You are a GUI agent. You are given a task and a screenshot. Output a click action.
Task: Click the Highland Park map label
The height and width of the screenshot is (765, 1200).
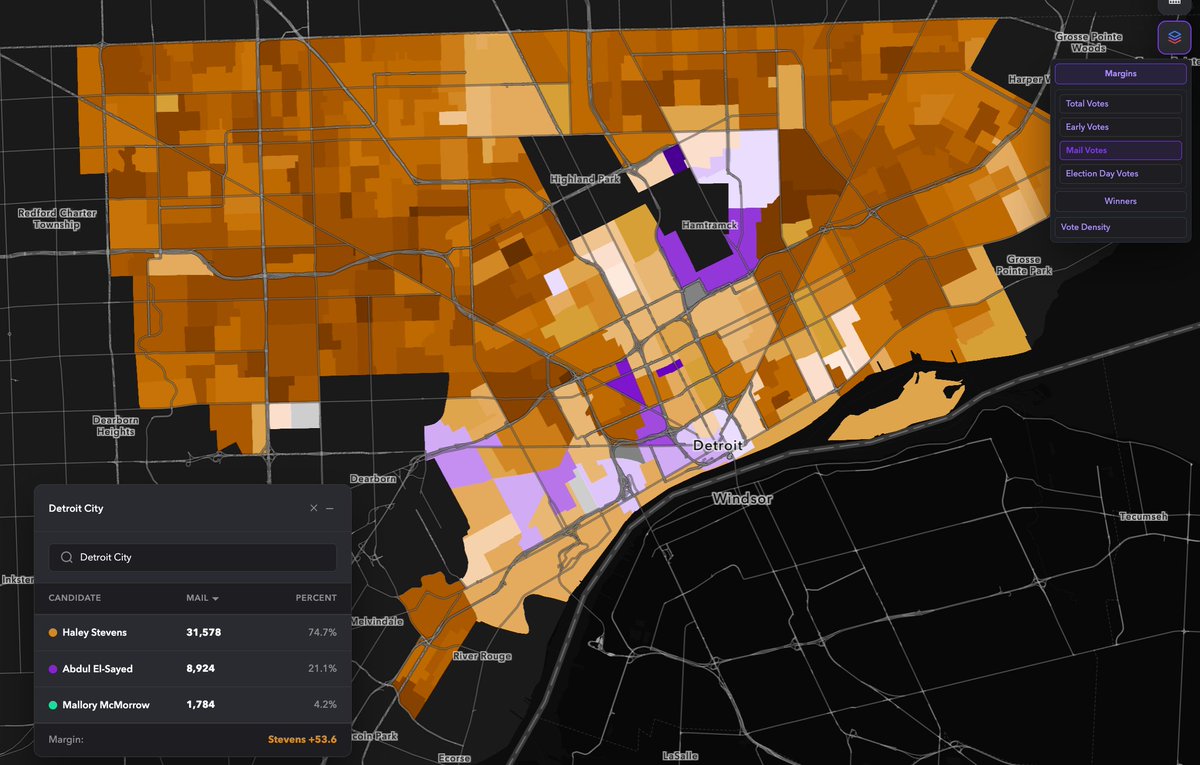(x=585, y=180)
